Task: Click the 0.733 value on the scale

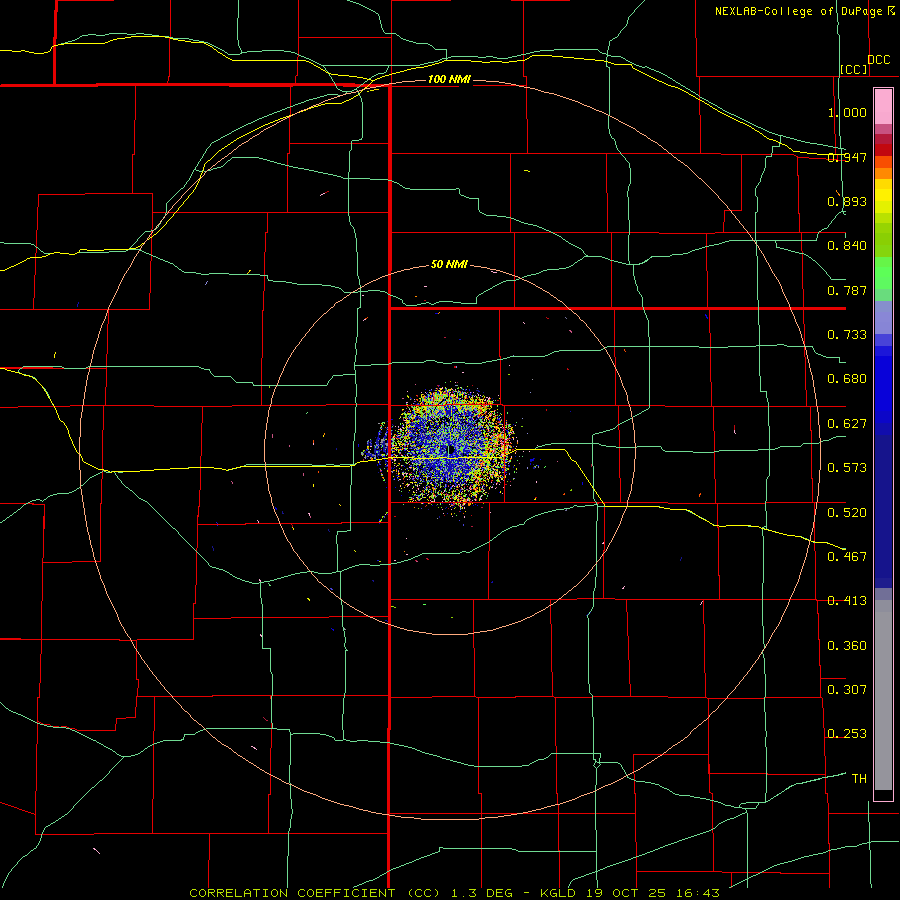Action: pyautogui.click(x=847, y=335)
